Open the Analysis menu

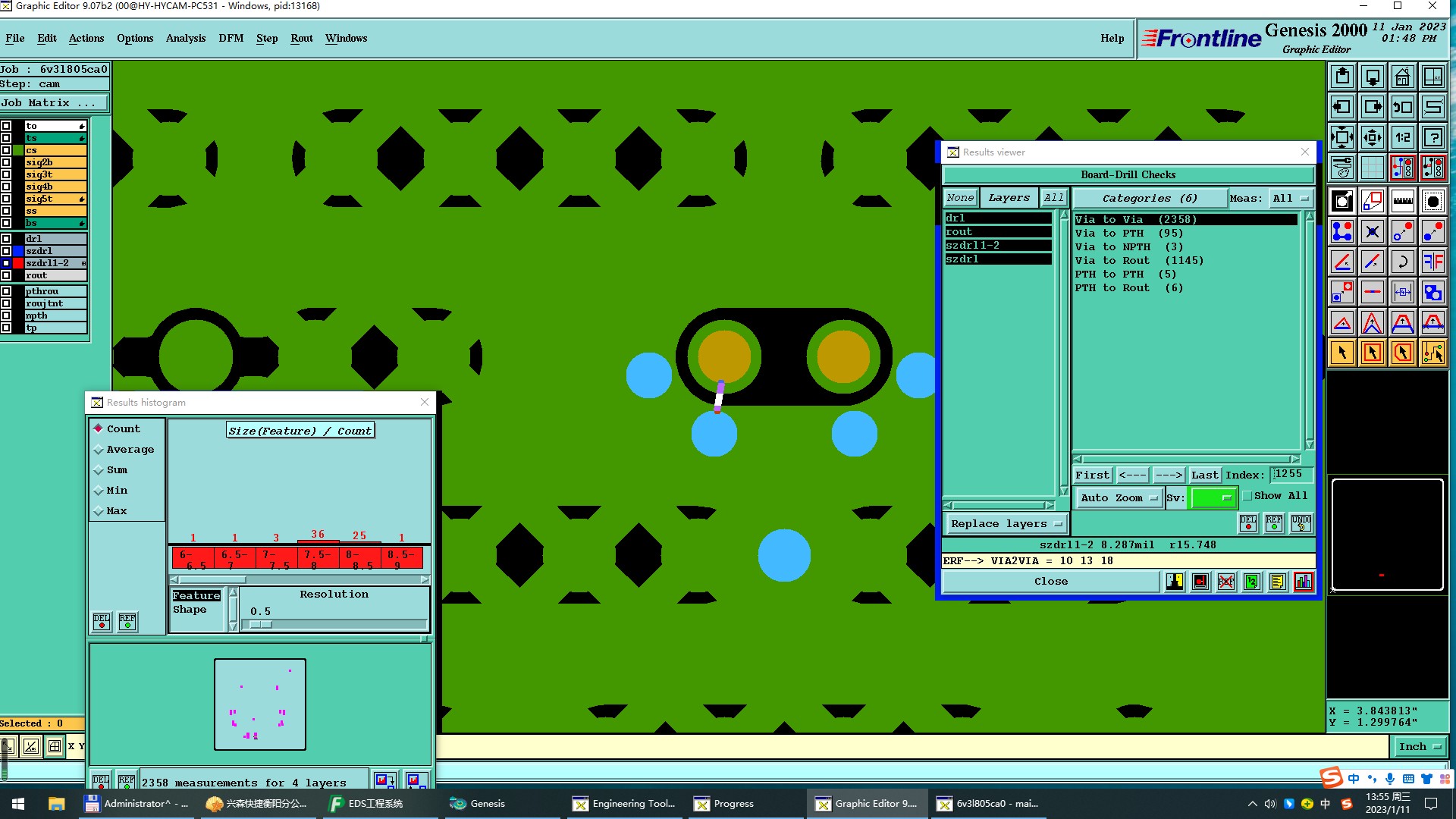pos(185,38)
